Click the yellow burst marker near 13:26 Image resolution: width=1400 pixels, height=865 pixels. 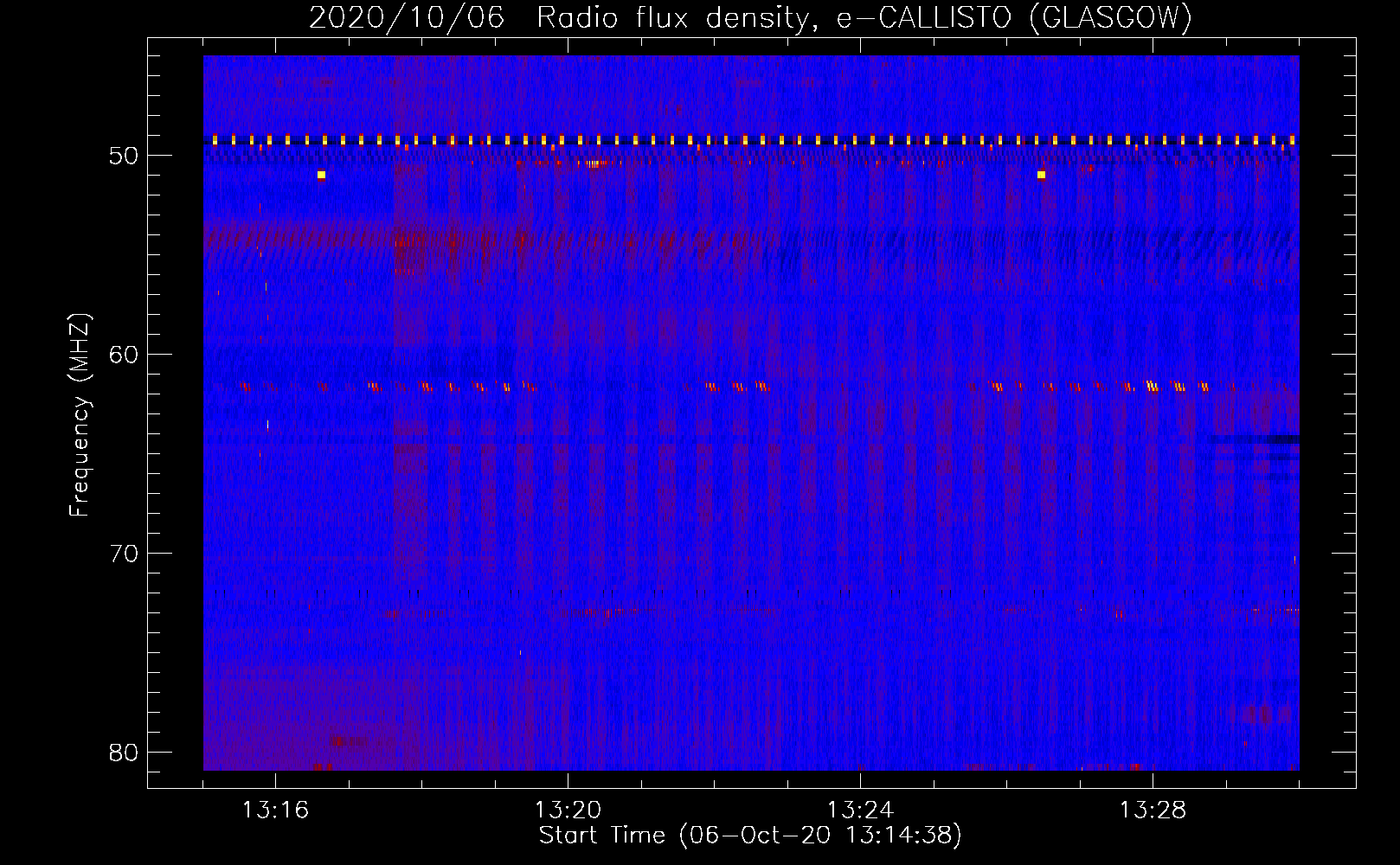click(x=1041, y=175)
